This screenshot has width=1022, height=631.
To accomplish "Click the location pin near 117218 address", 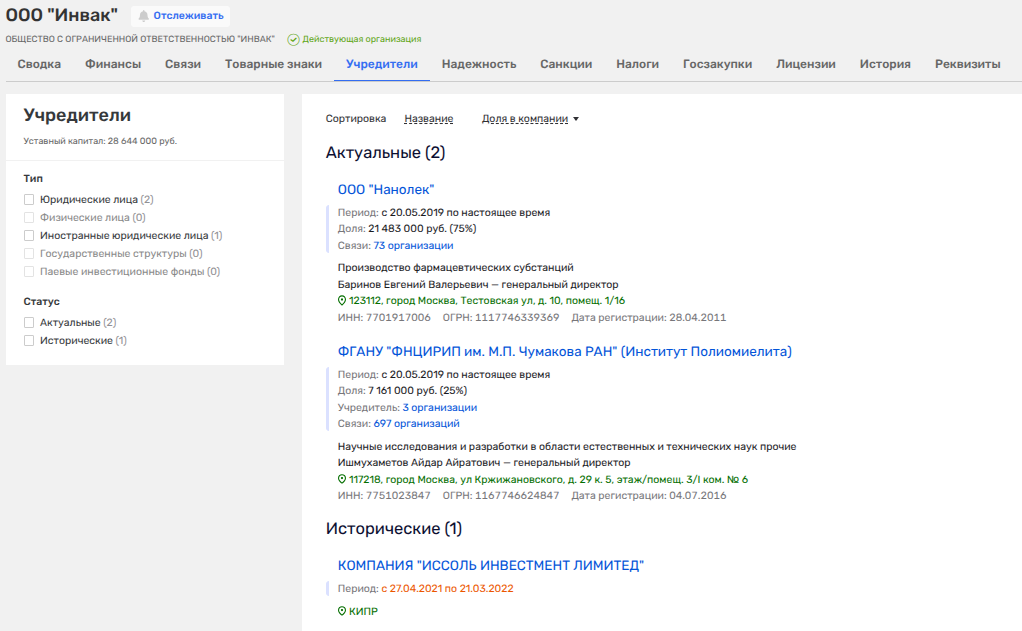I will click(x=342, y=479).
